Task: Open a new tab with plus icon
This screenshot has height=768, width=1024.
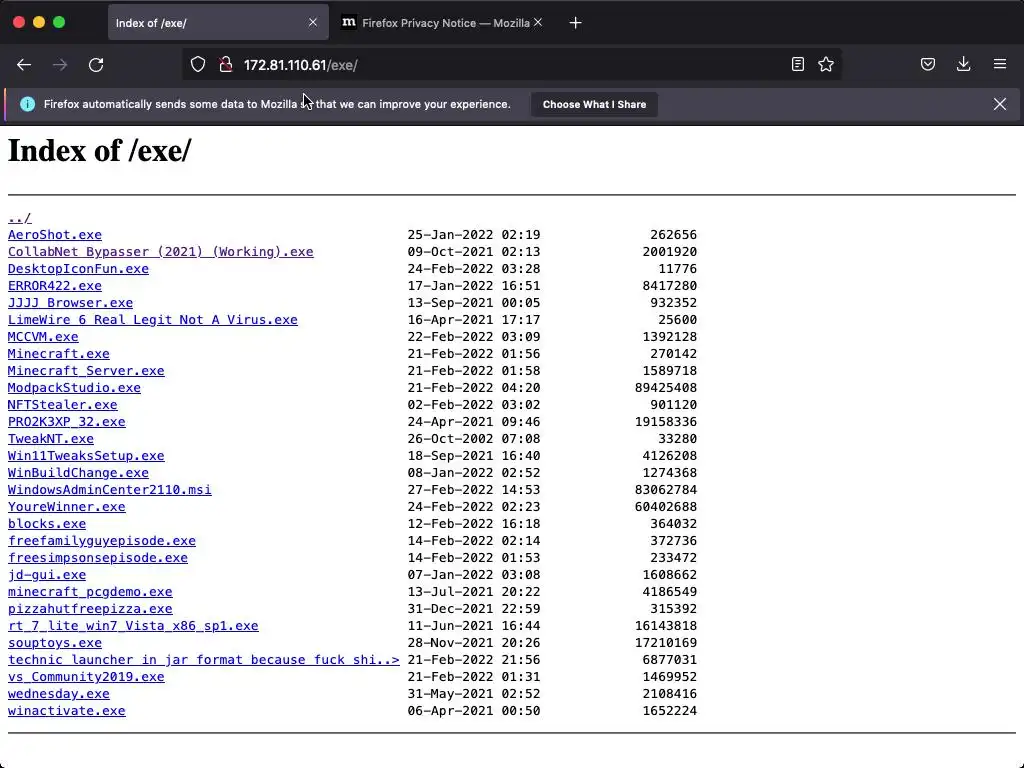Action: (575, 23)
